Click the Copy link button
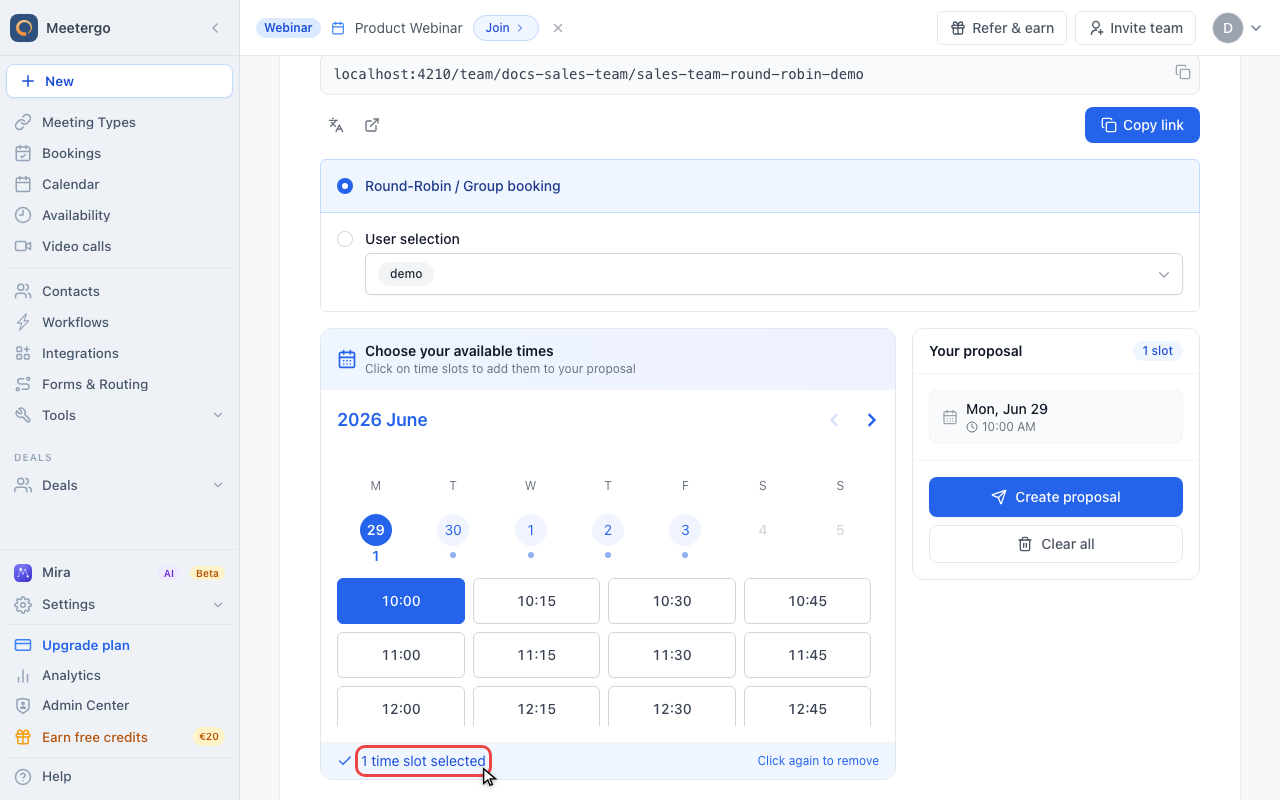The width and height of the screenshot is (1280, 800). click(x=1142, y=125)
